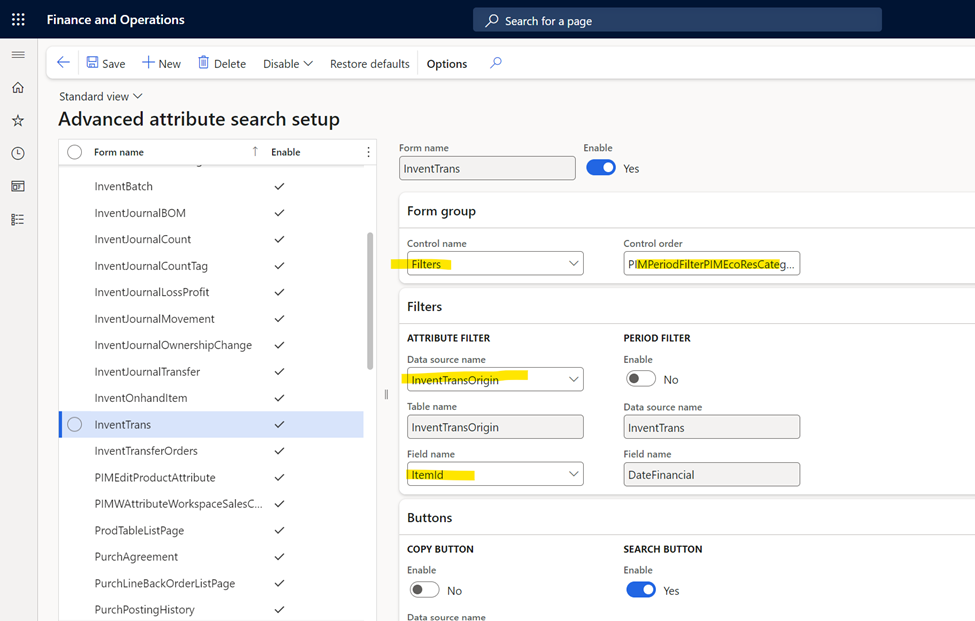Open the Field name ItemId dropdown
This screenshot has width=975, height=621.
point(495,474)
